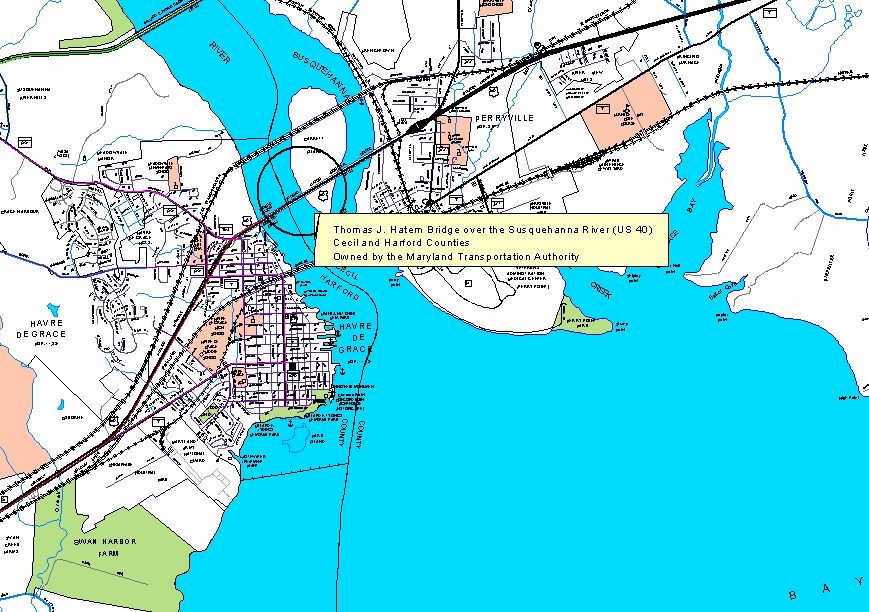Click the anchor symbol south of the green park
This screenshot has width=869, height=612.
[x=290, y=422]
